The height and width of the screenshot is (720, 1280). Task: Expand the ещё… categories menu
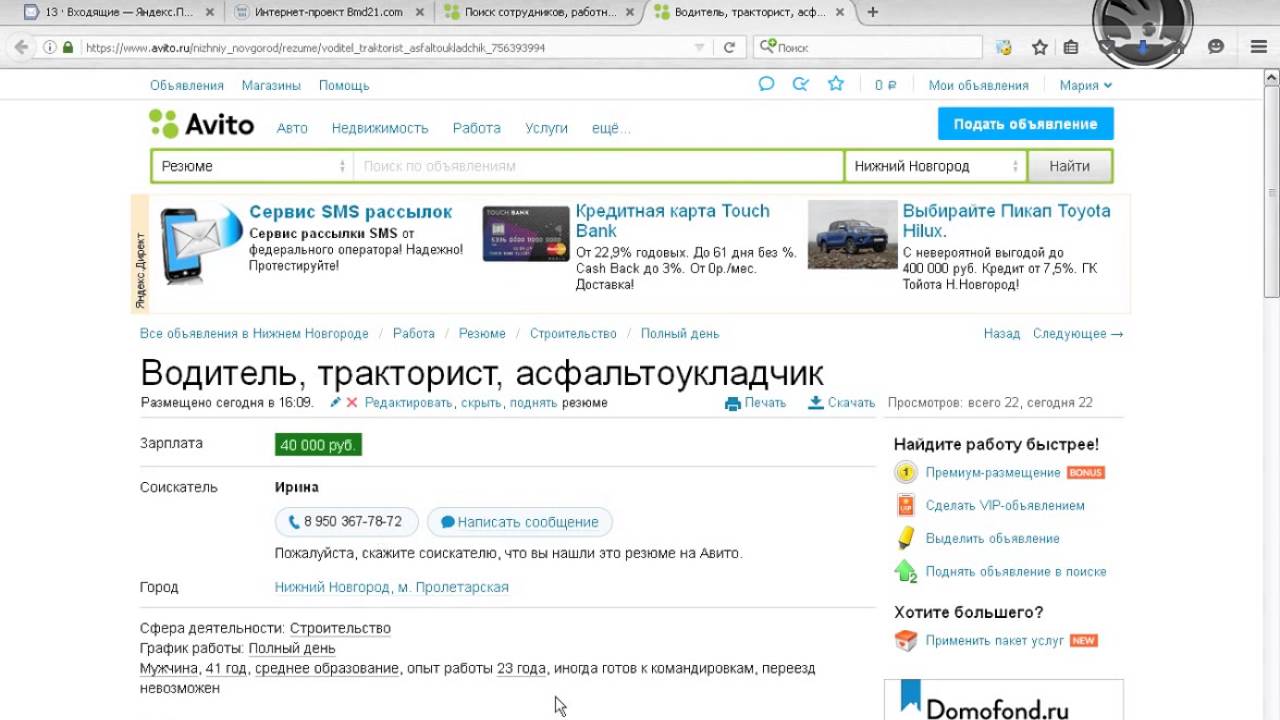tap(611, 128)
